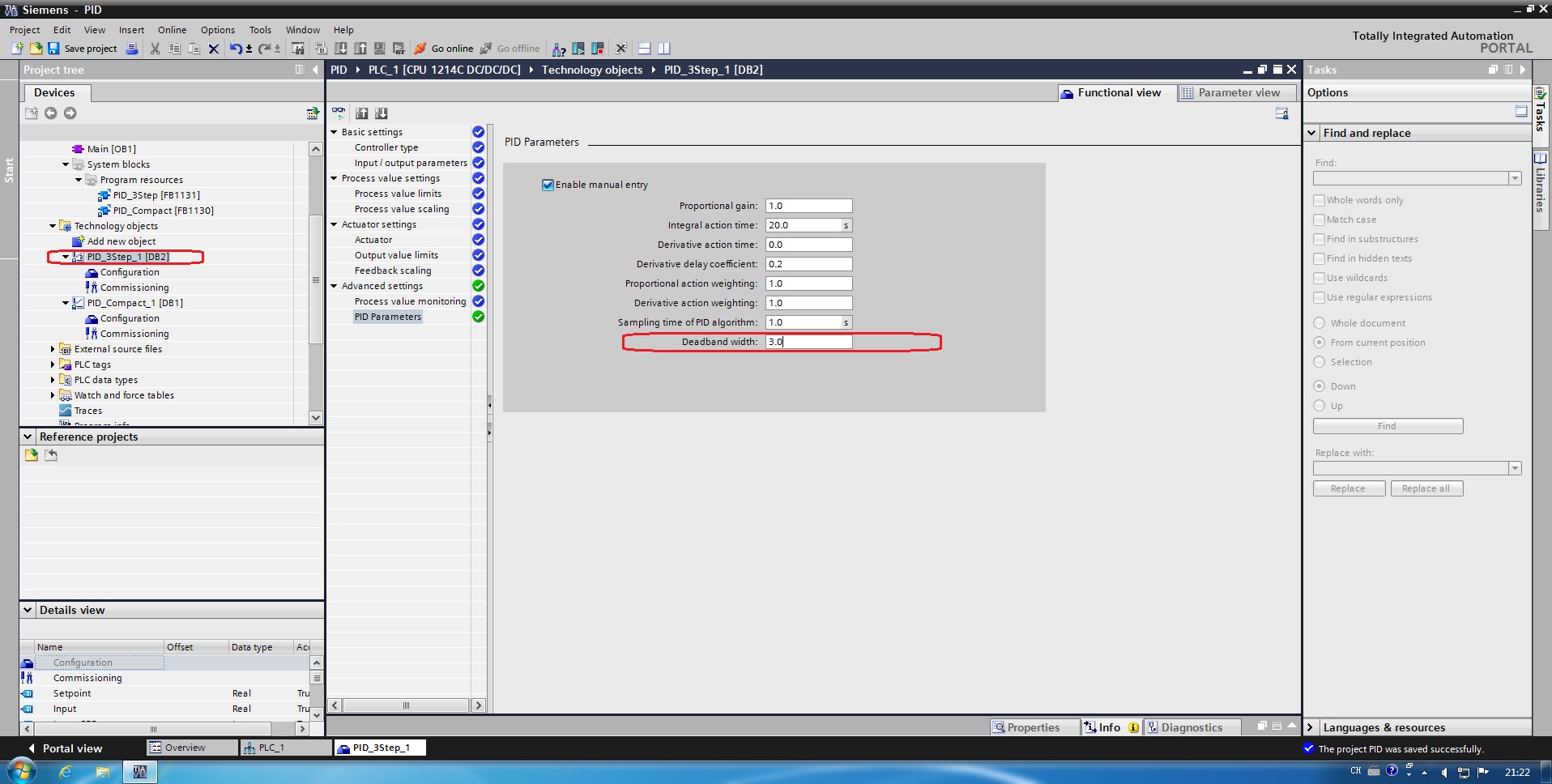Click the Accessible devices icon
Image resolution: width=1552 pixels, height=784 pixels.
click(x=559, y=49)
